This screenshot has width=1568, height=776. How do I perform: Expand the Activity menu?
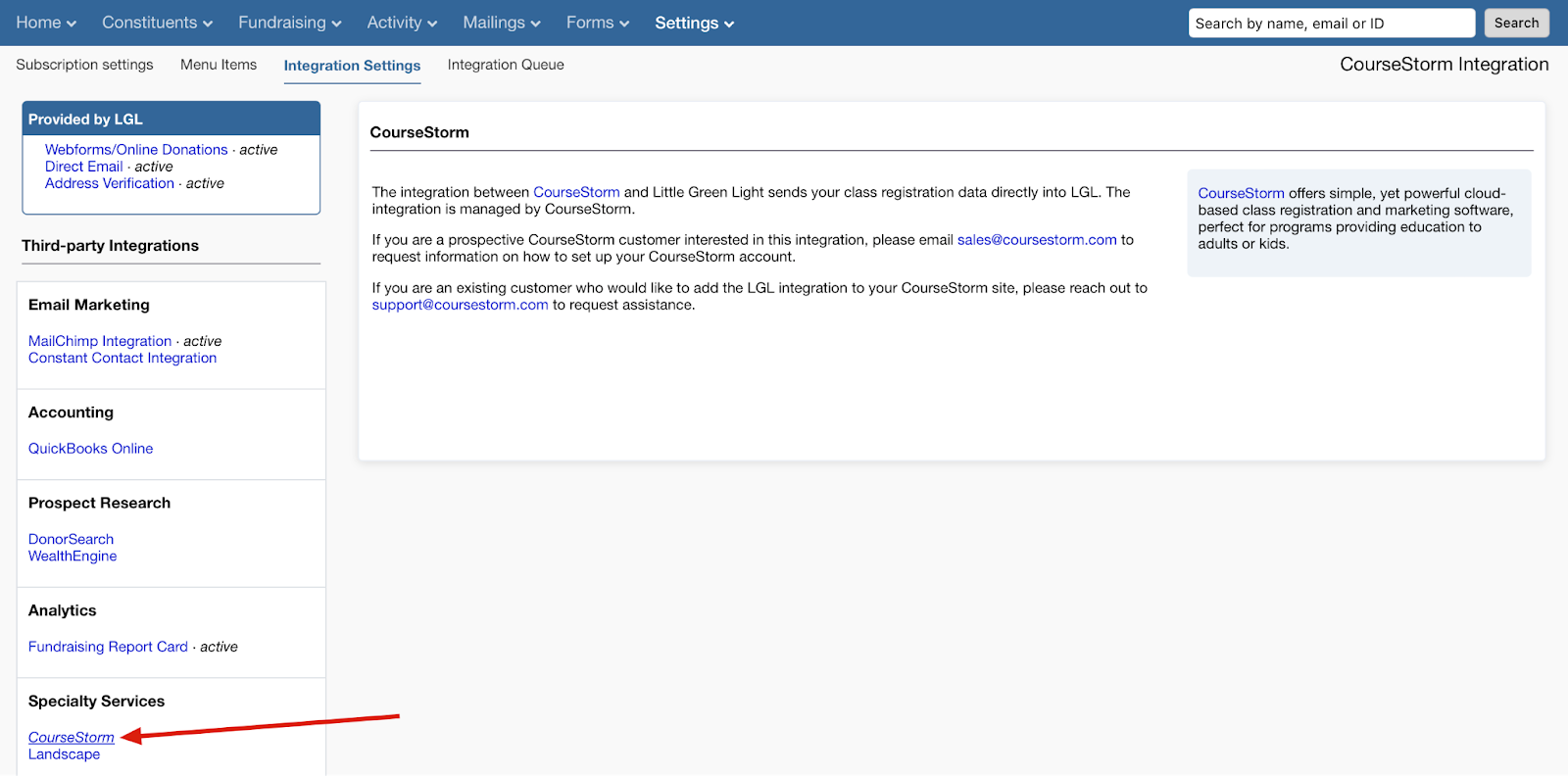point(402,23)
